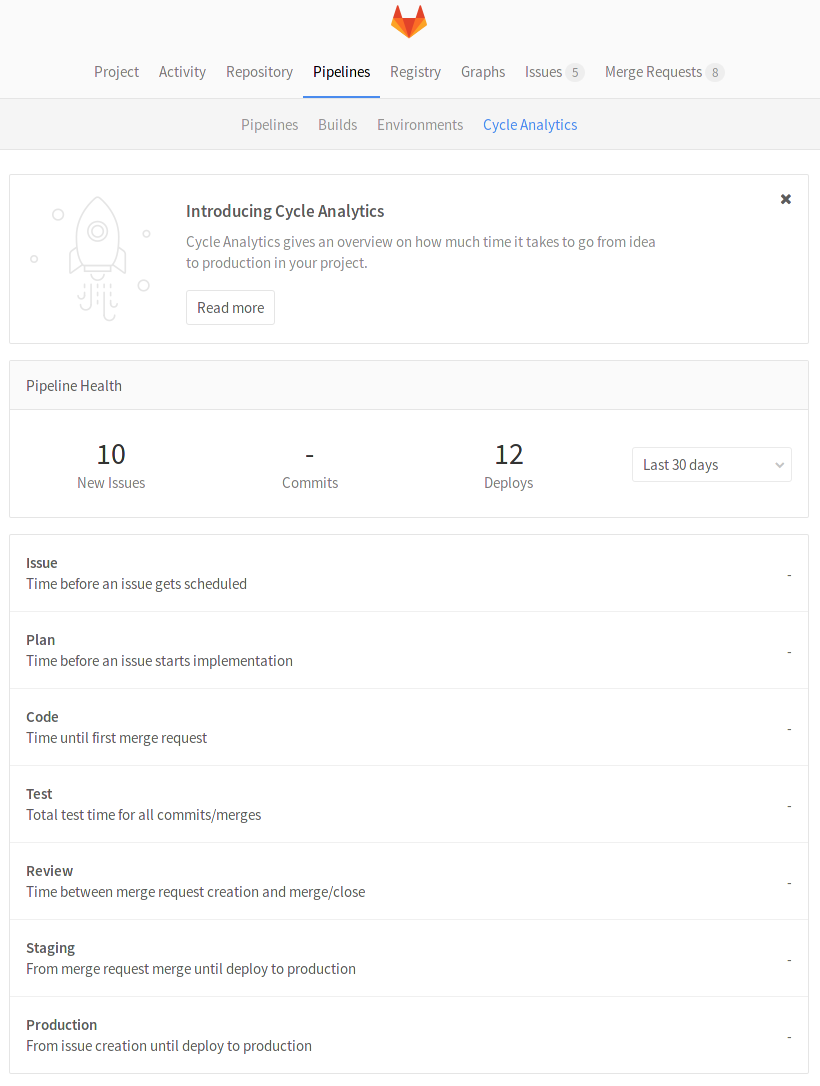
Task: Navigate to the Activity section
Action: click(182, 72)
